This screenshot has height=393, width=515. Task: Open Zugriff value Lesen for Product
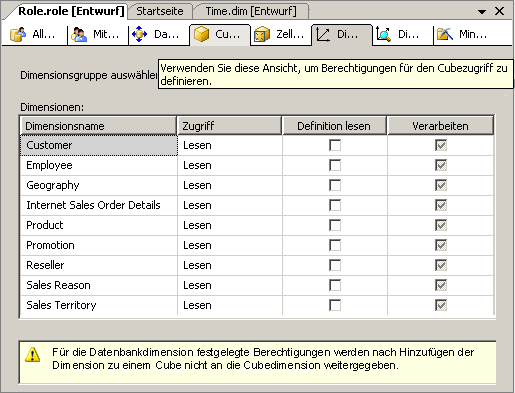coord(230,225)
